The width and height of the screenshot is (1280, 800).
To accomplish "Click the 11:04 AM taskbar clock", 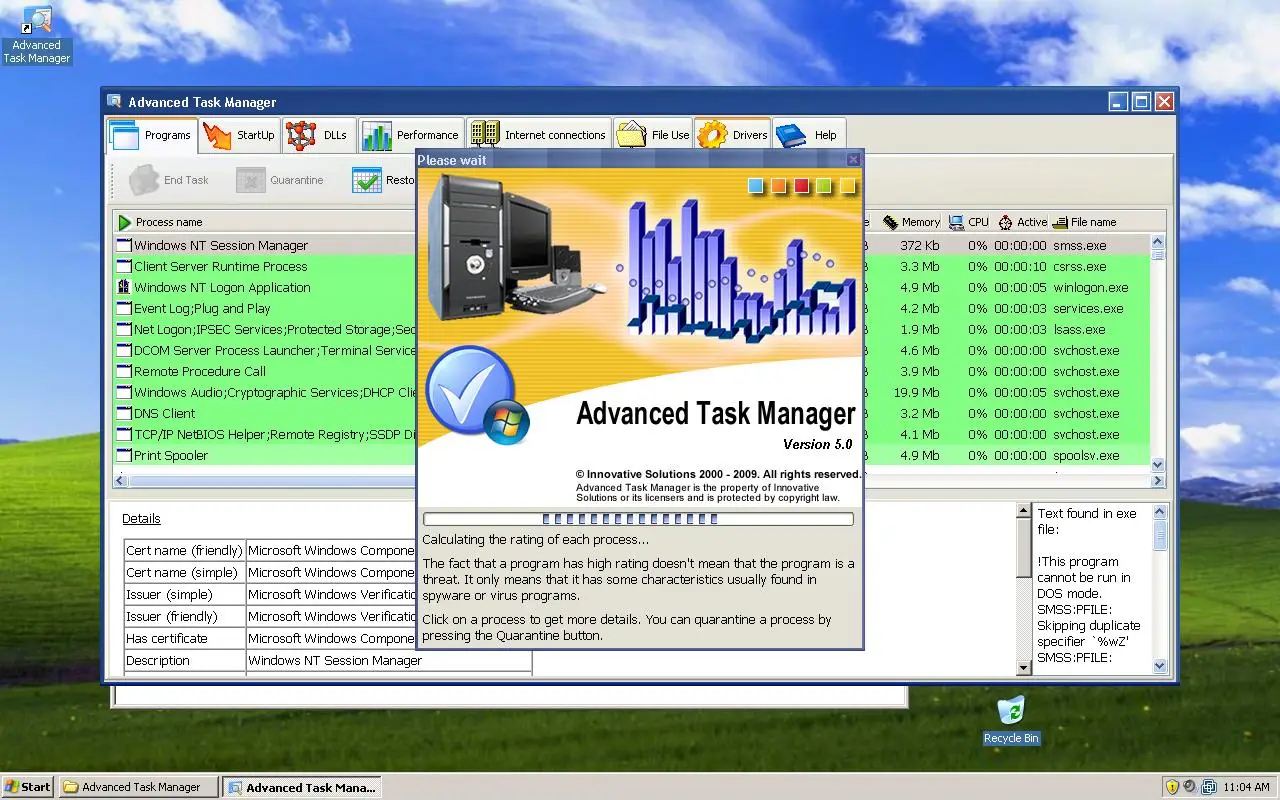I will click(x=1246, y=787).
